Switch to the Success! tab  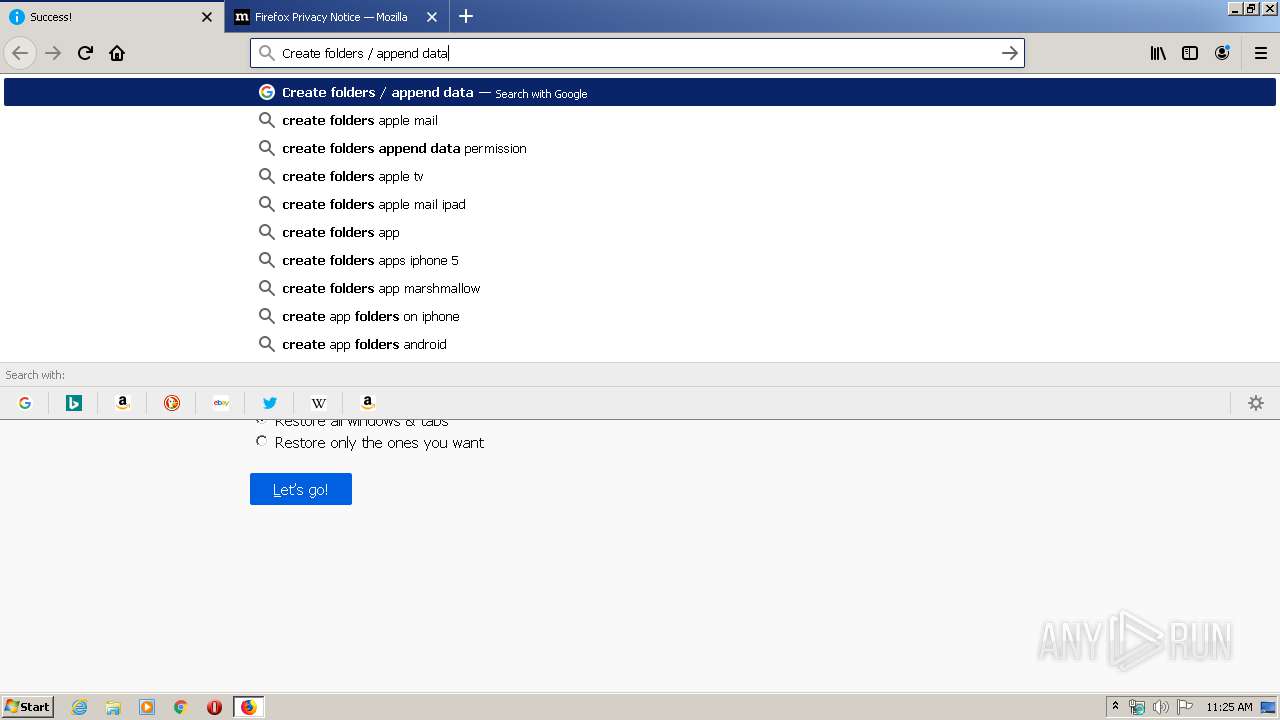111,17
